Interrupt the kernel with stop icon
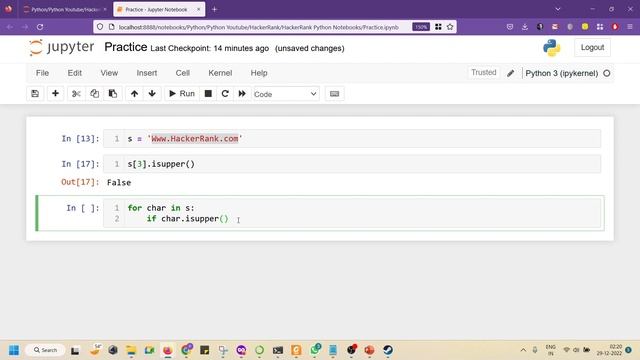The height and width of the screenshot is (360, 640). [208, 94]
